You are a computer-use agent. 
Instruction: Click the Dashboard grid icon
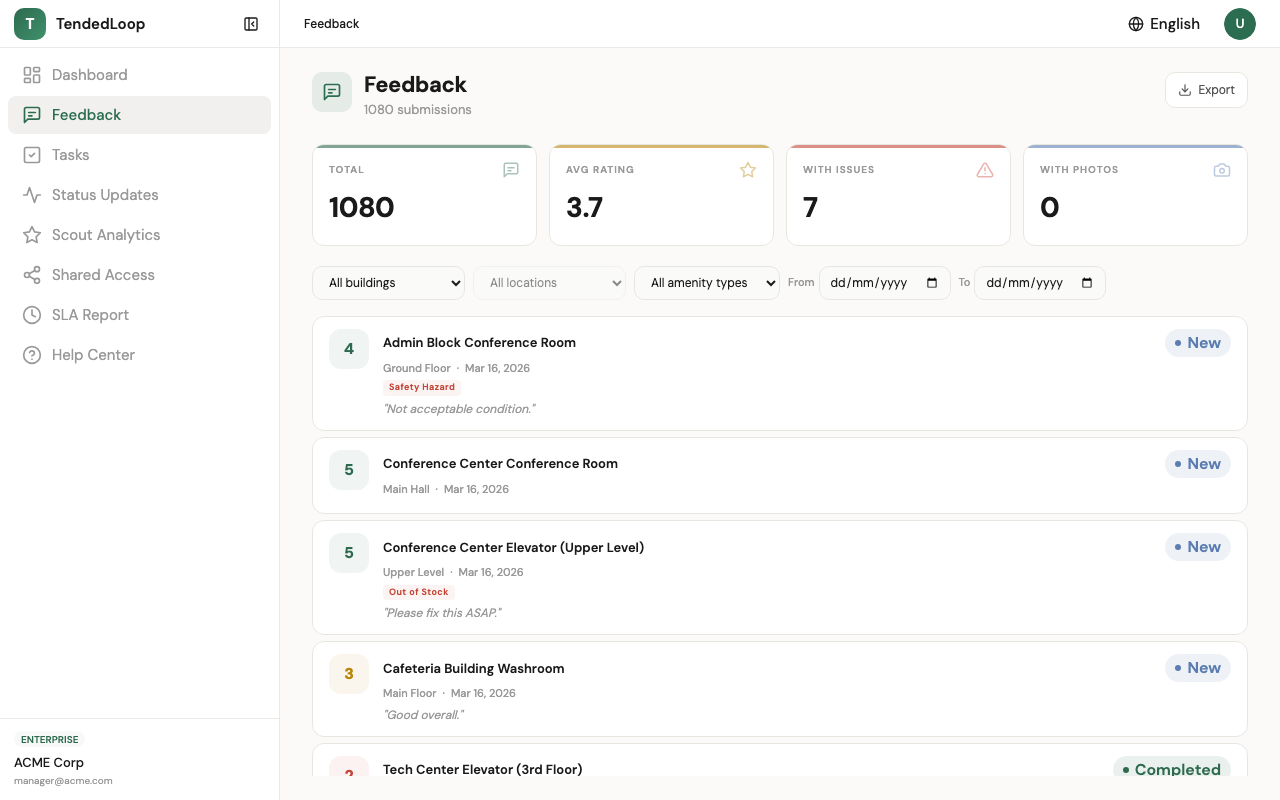[x=32, y=75]
